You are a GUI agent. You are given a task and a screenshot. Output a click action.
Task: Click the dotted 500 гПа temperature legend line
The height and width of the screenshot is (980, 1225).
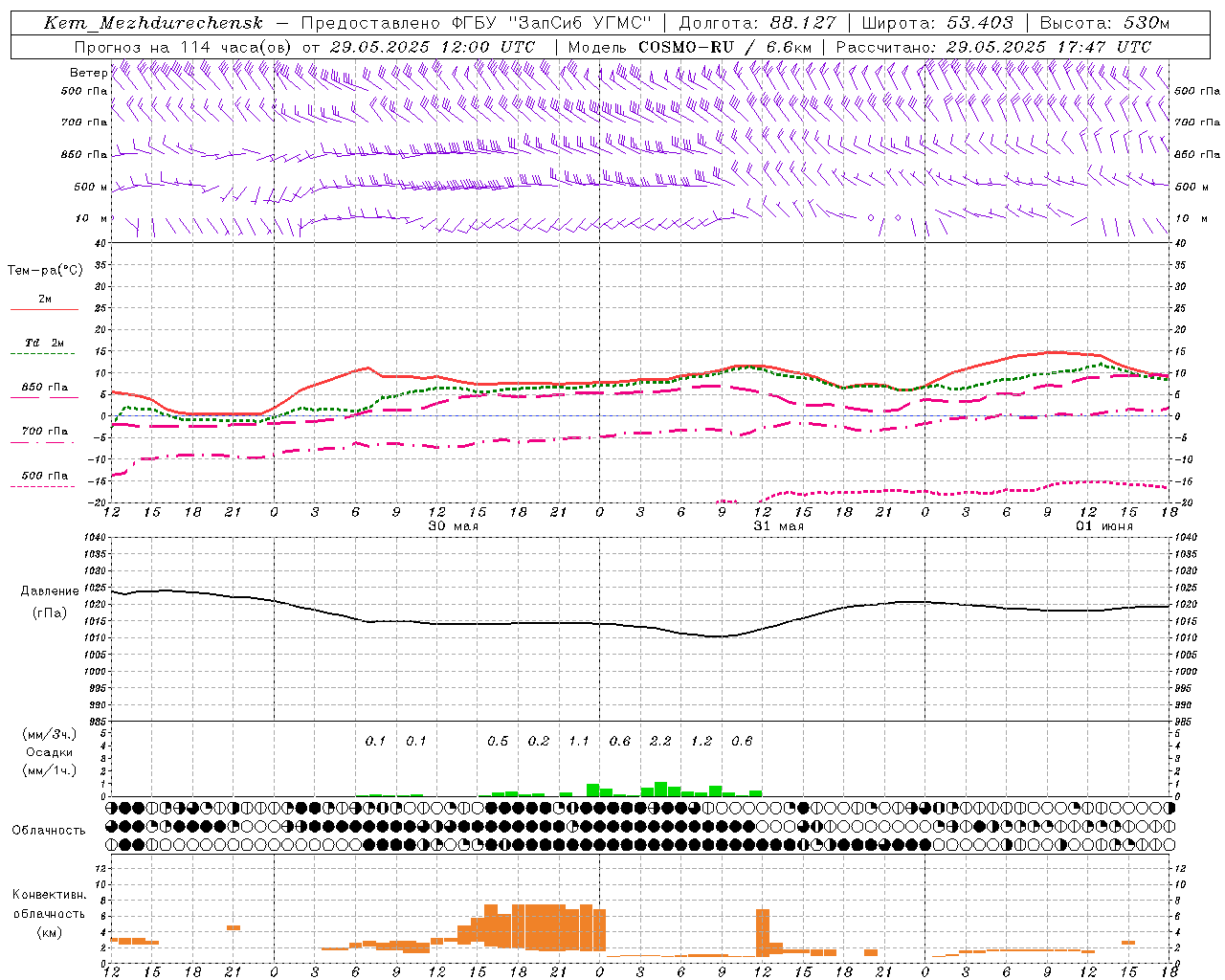click(x=42, y=487)
